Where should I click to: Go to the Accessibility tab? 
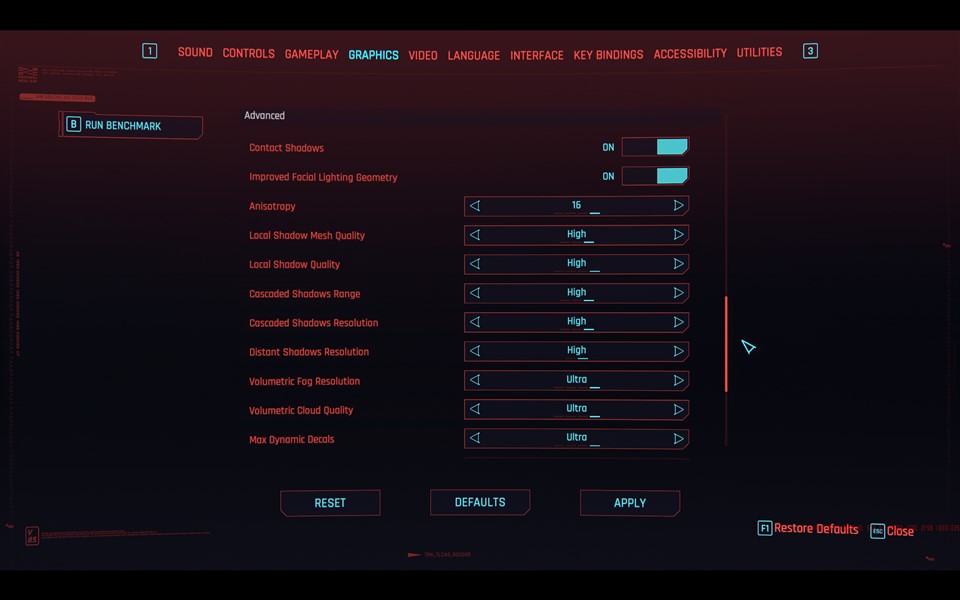click(690, 54)
